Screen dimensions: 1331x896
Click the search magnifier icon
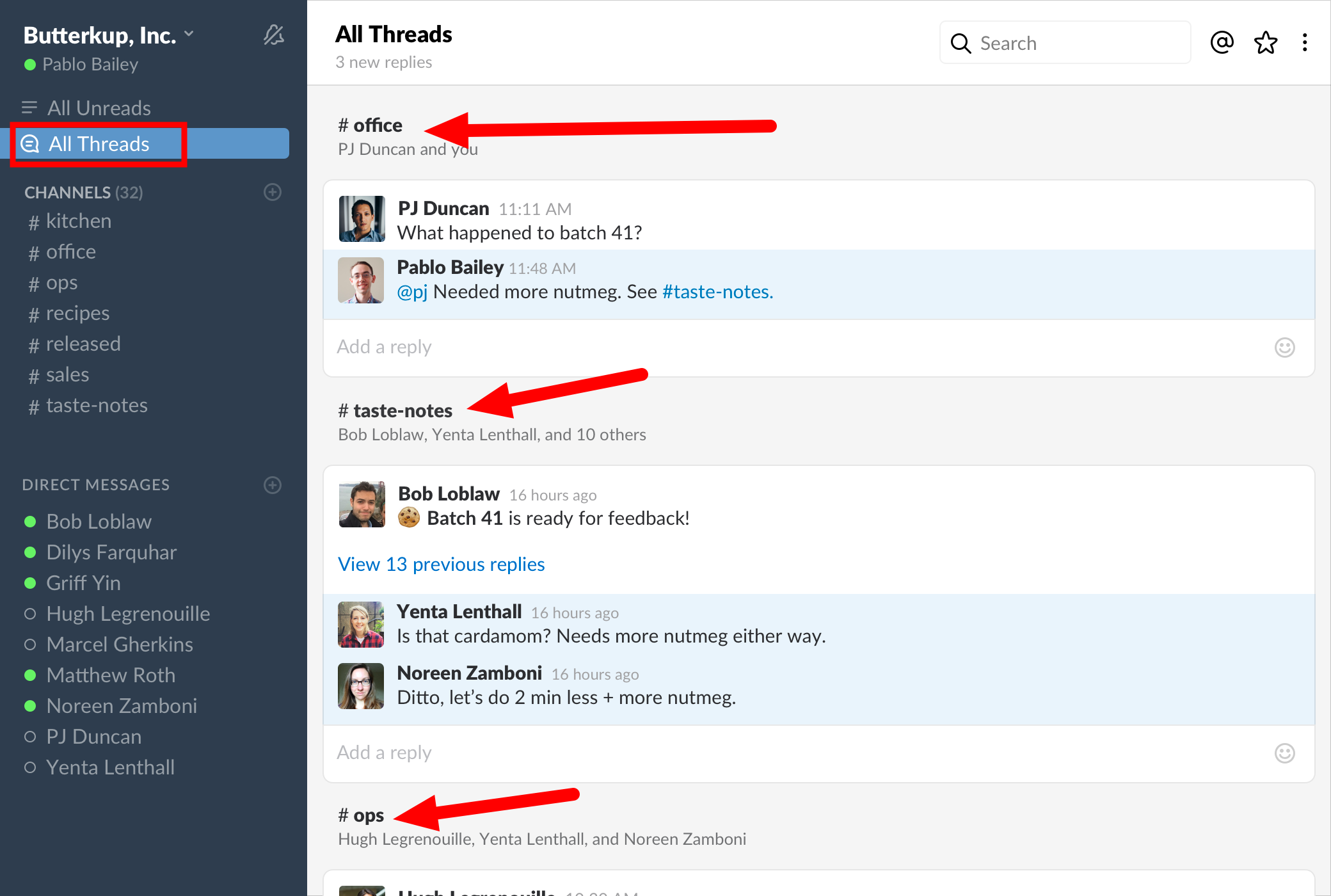coord(960,43)
